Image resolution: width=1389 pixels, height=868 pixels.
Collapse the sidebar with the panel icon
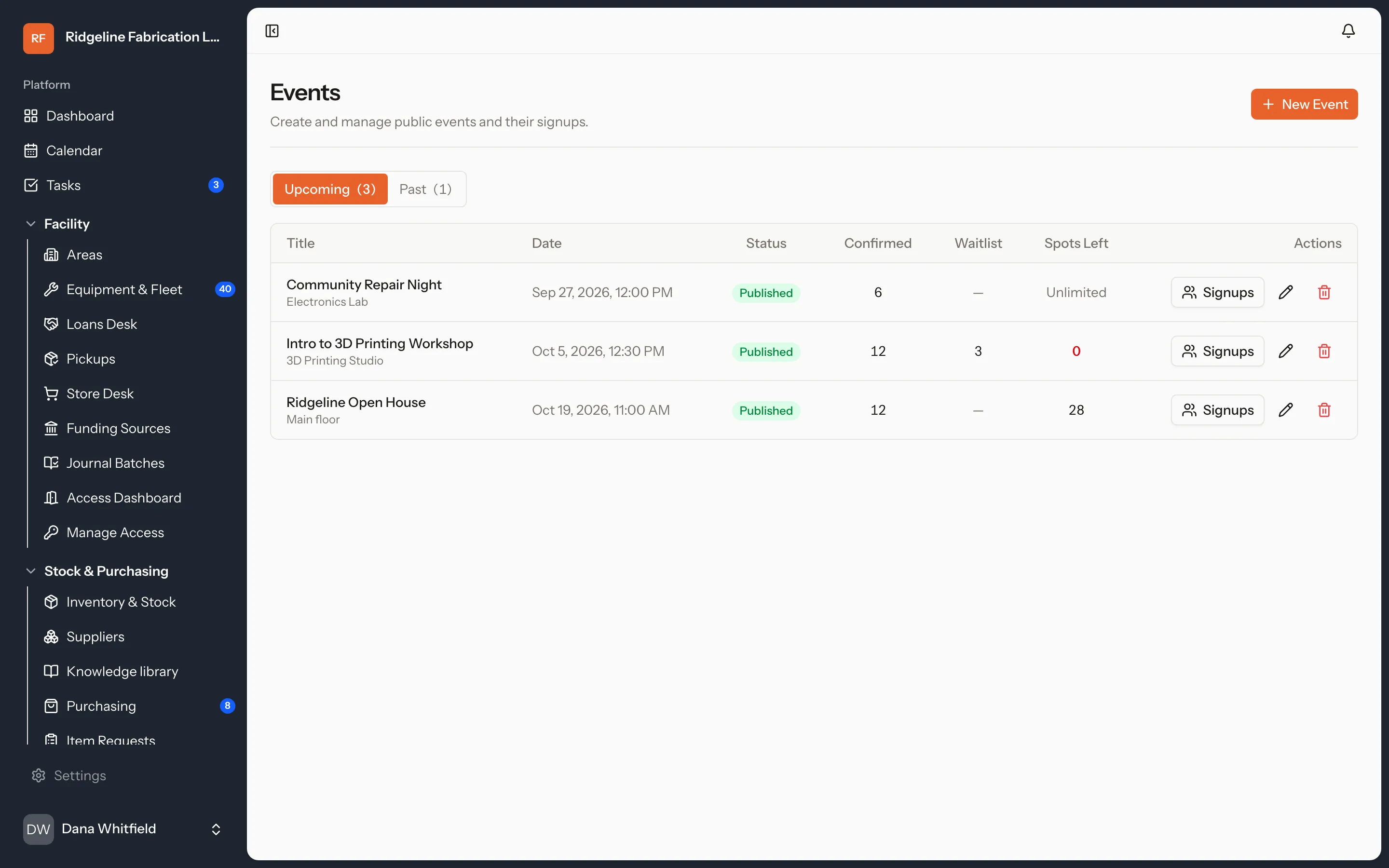click(272, 31)
